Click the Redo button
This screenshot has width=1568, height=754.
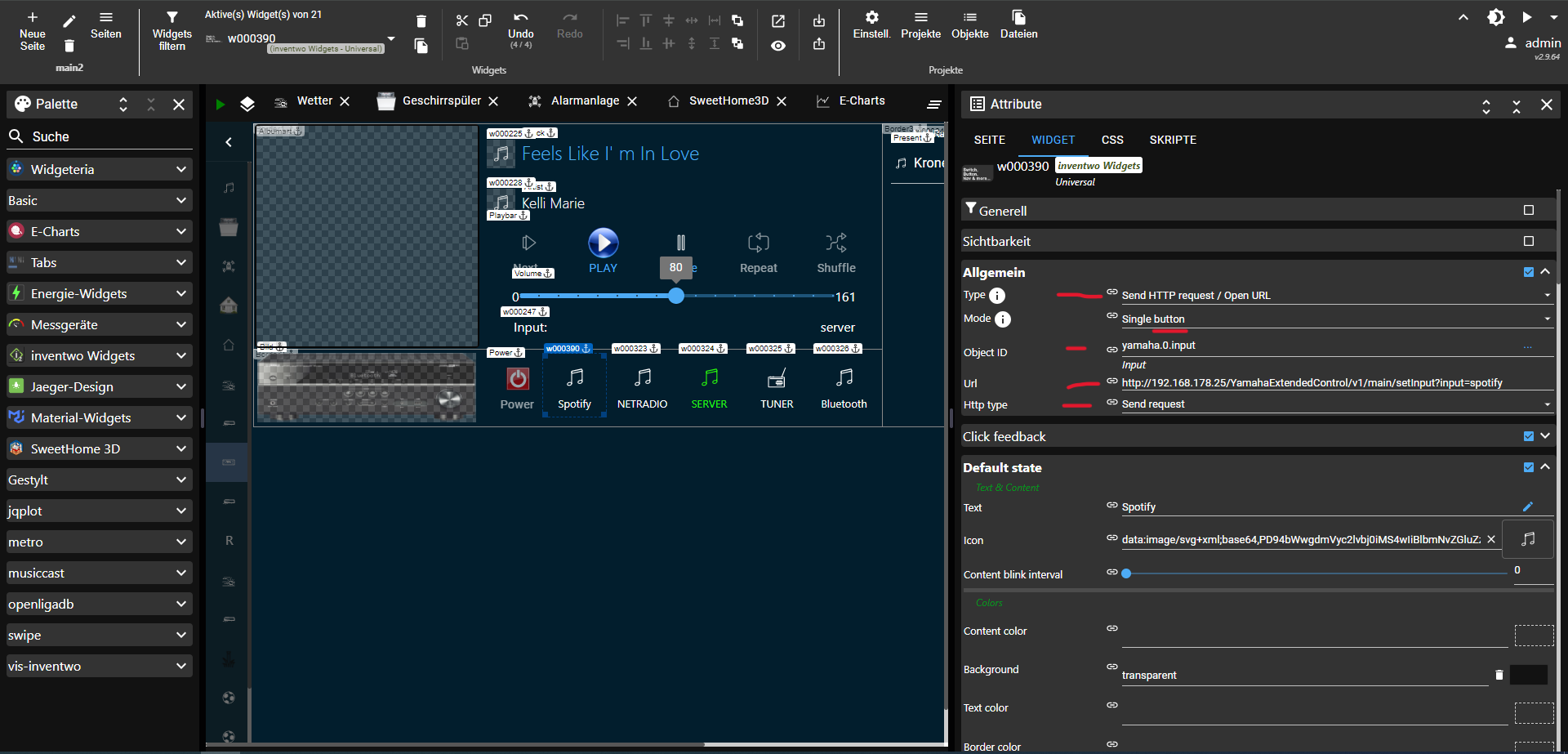570,25
